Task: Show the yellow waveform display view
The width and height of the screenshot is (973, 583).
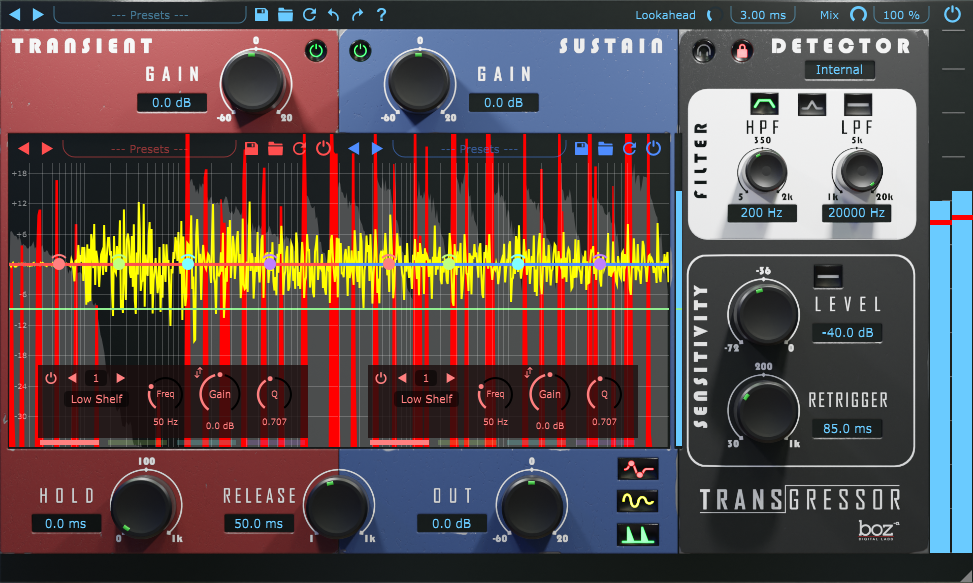Action: tap(636, 500)
